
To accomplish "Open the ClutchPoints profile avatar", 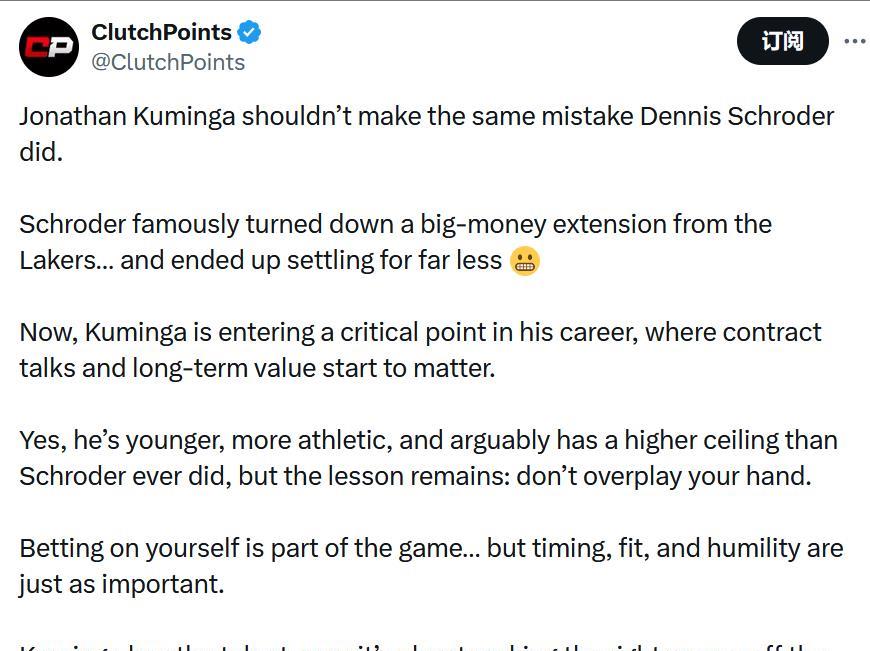I will (49, 47).
